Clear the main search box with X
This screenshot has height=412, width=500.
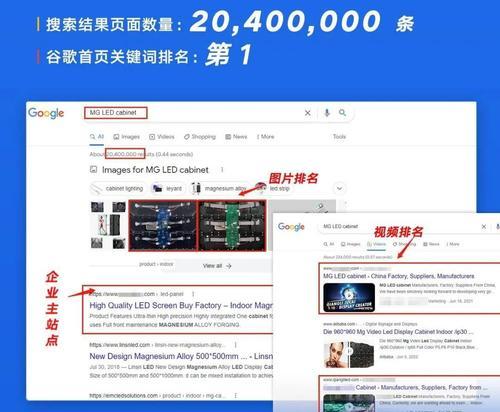click(x=308, y=113)
